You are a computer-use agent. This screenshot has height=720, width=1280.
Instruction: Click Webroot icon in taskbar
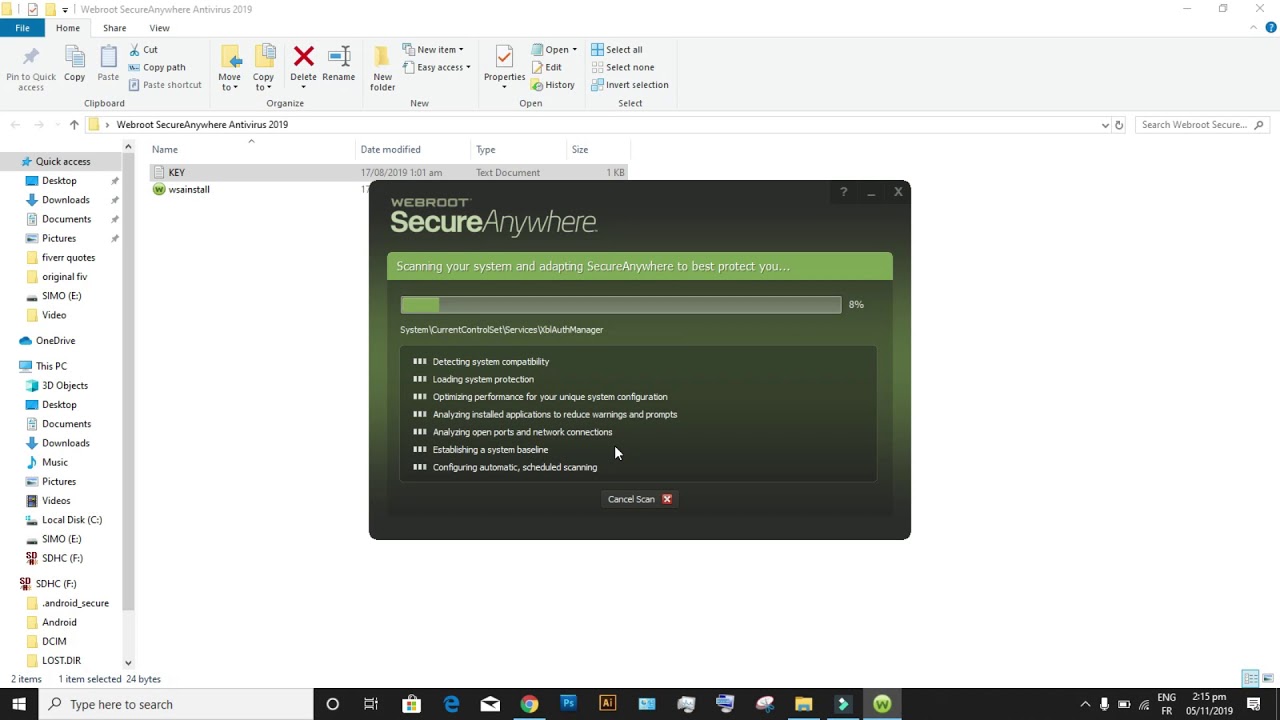pos(882,704)
